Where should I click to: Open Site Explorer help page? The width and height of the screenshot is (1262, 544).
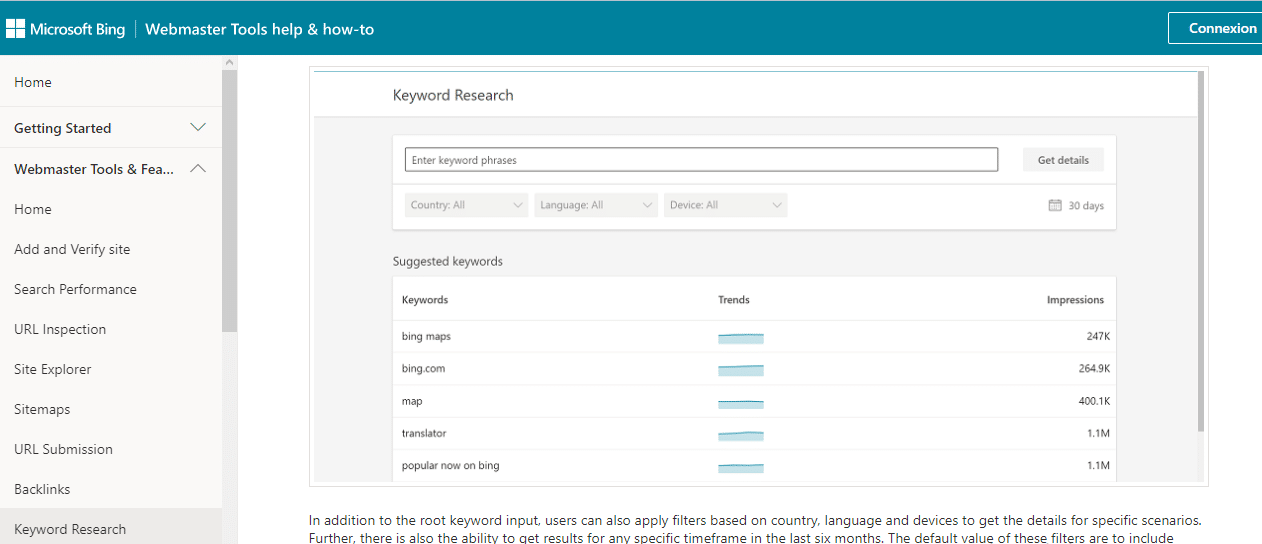[x=52, y=369]
